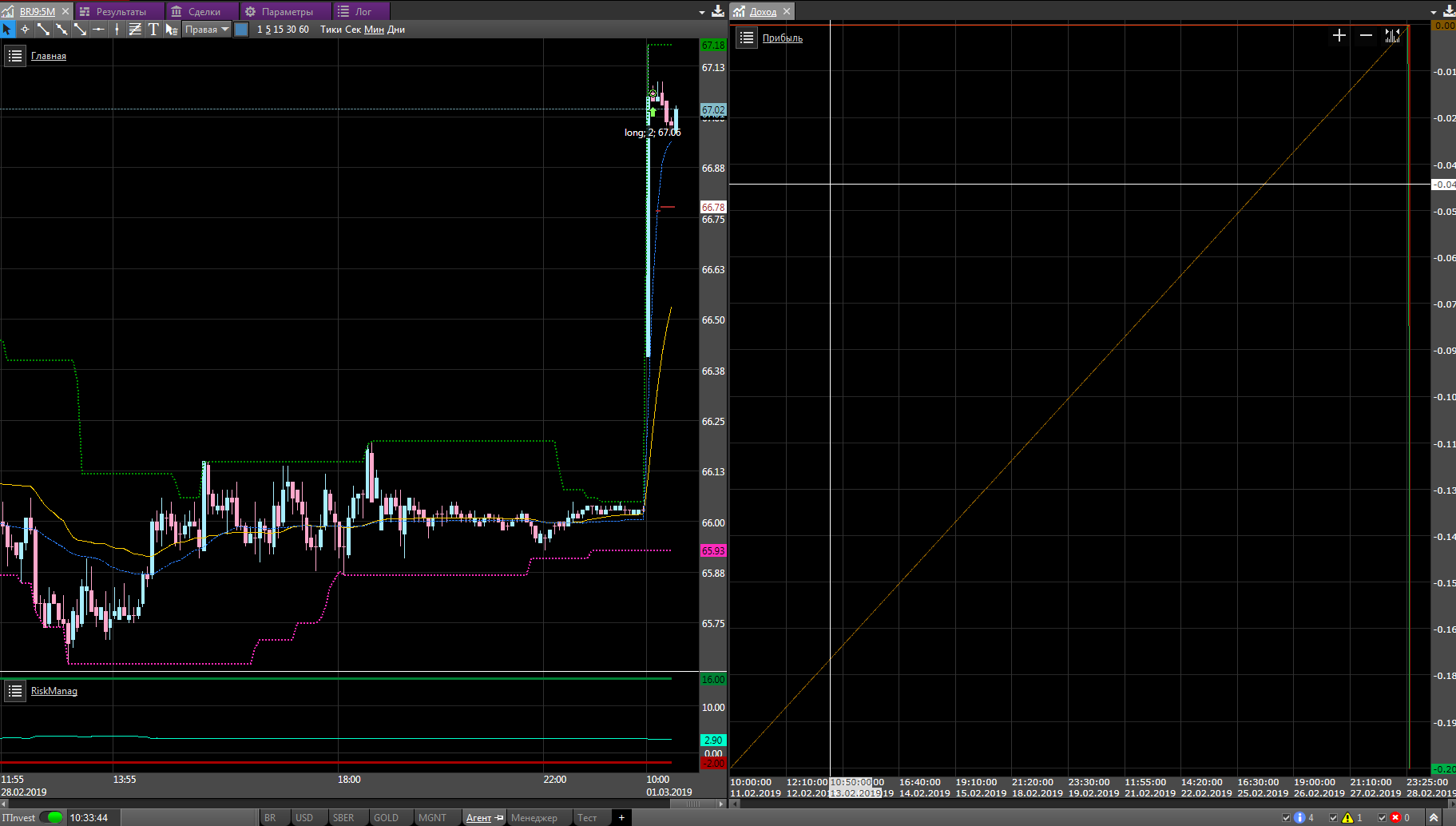Select the Мин timeframe unit
The width and height of the screenshot is (1456, 826).
(x=374, y=30)
